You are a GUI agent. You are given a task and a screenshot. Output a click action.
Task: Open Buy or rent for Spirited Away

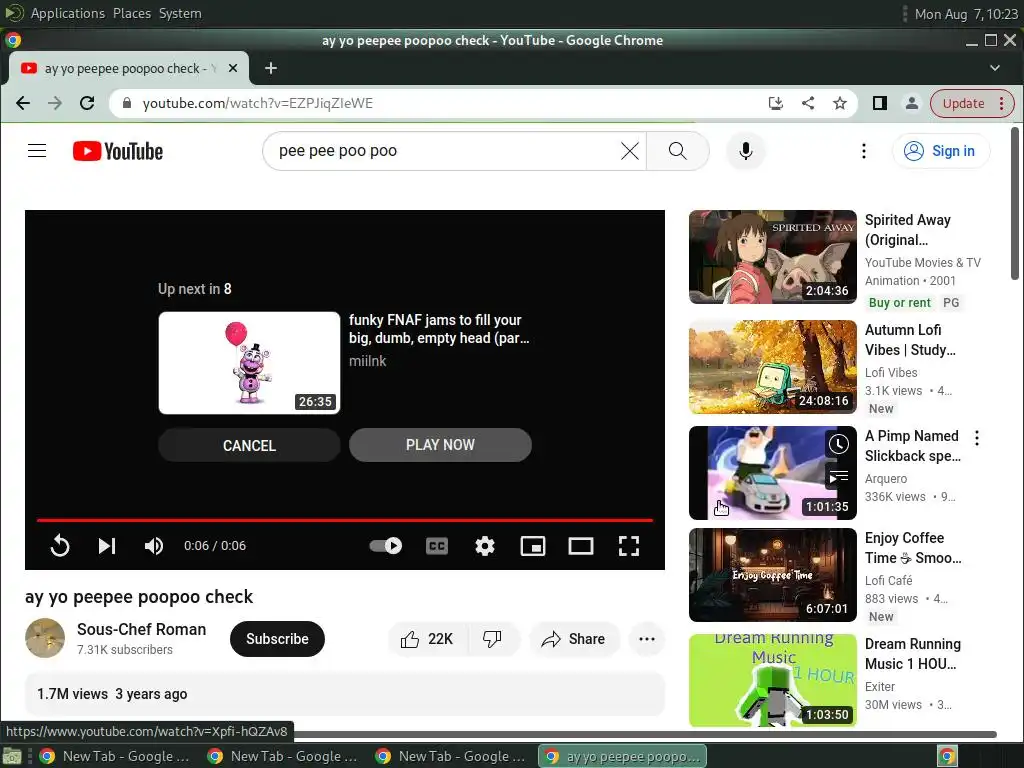899,302
